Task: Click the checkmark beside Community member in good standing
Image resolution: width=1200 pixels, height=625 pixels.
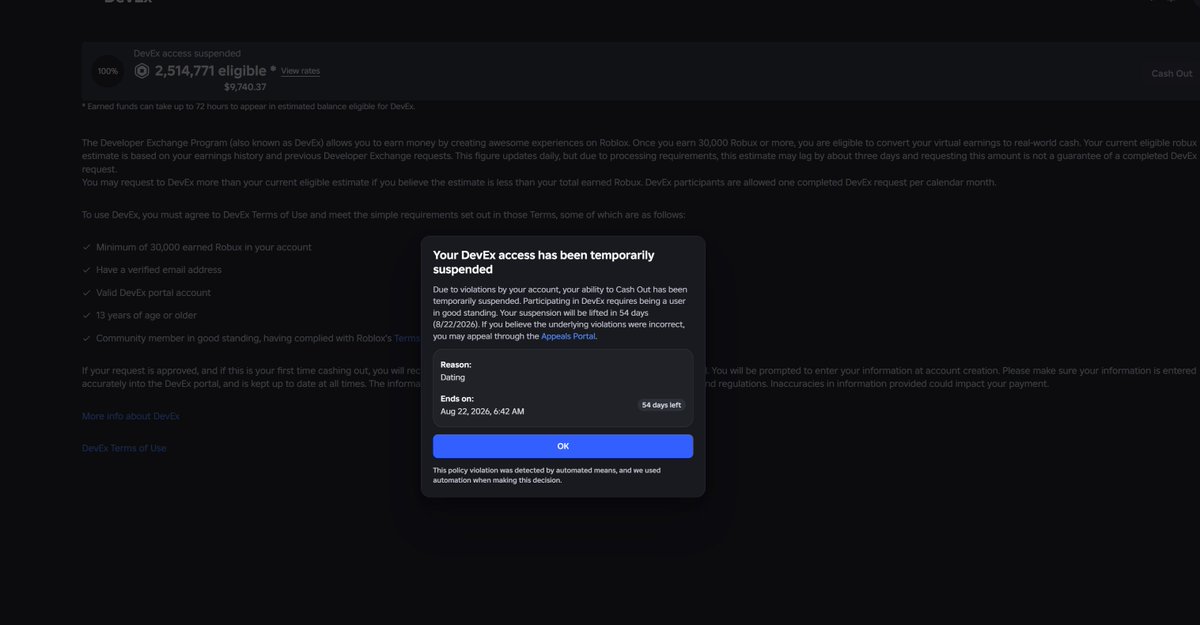Action: (87, 338)
